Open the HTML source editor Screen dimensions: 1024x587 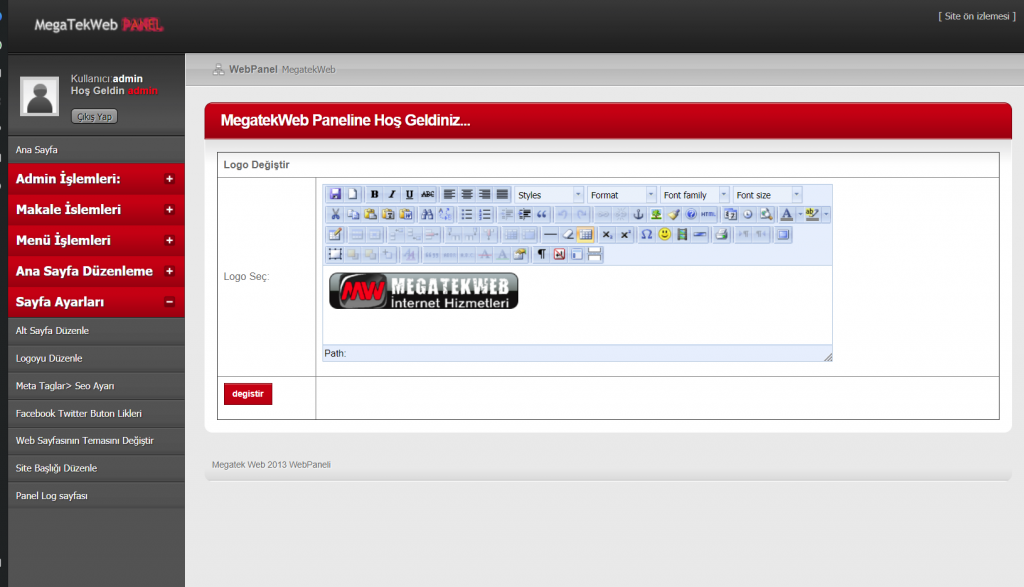709,214
